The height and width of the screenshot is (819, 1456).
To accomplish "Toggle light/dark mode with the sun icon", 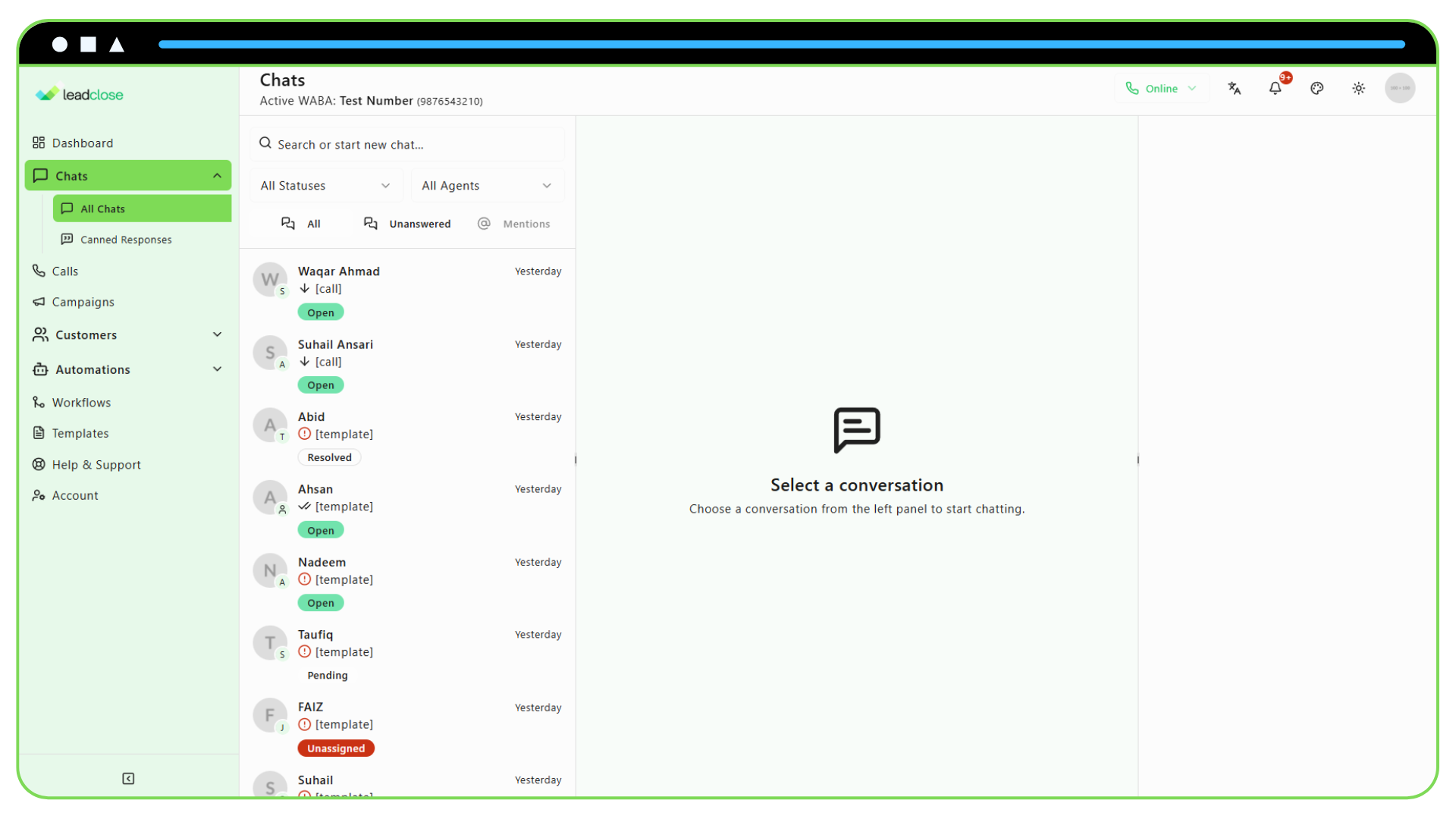I will (1358, 88).
